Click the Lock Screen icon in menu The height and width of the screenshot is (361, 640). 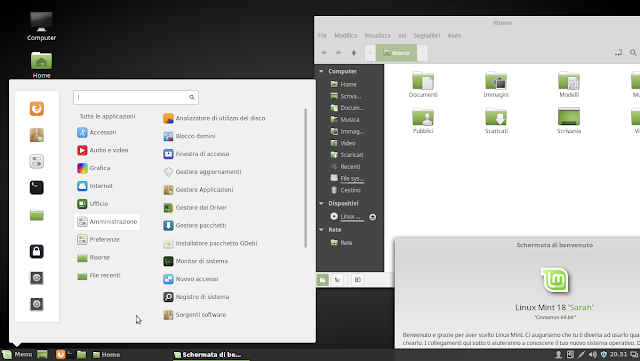tap(37, 251)
